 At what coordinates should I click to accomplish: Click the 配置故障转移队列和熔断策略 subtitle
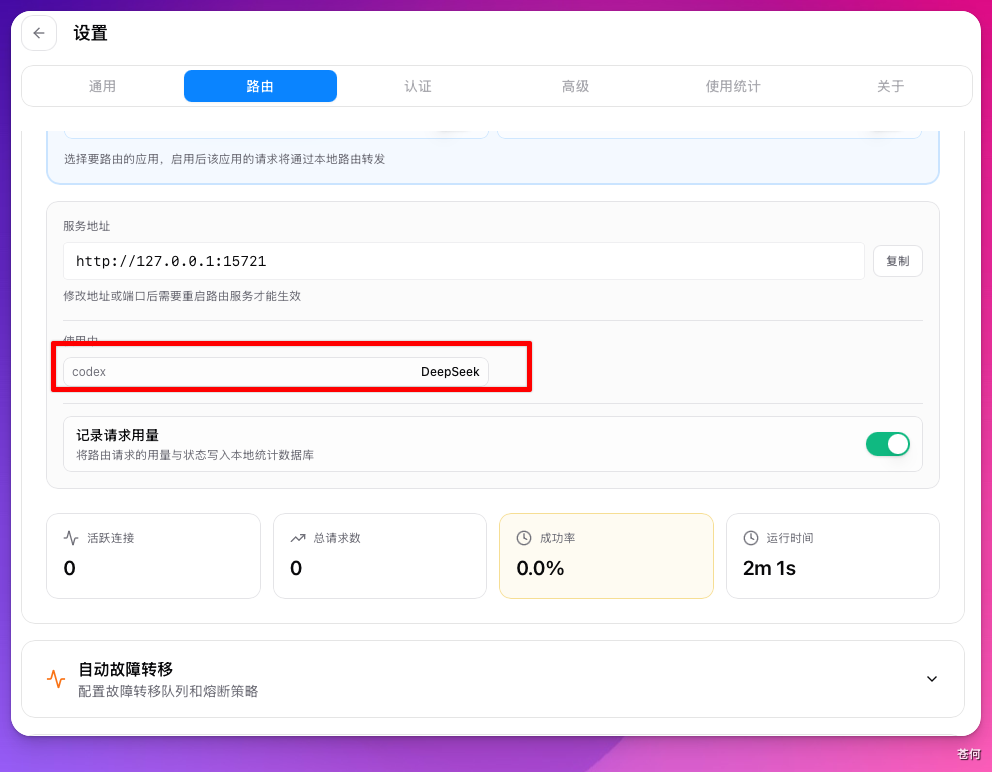click(x=168, y=691)
